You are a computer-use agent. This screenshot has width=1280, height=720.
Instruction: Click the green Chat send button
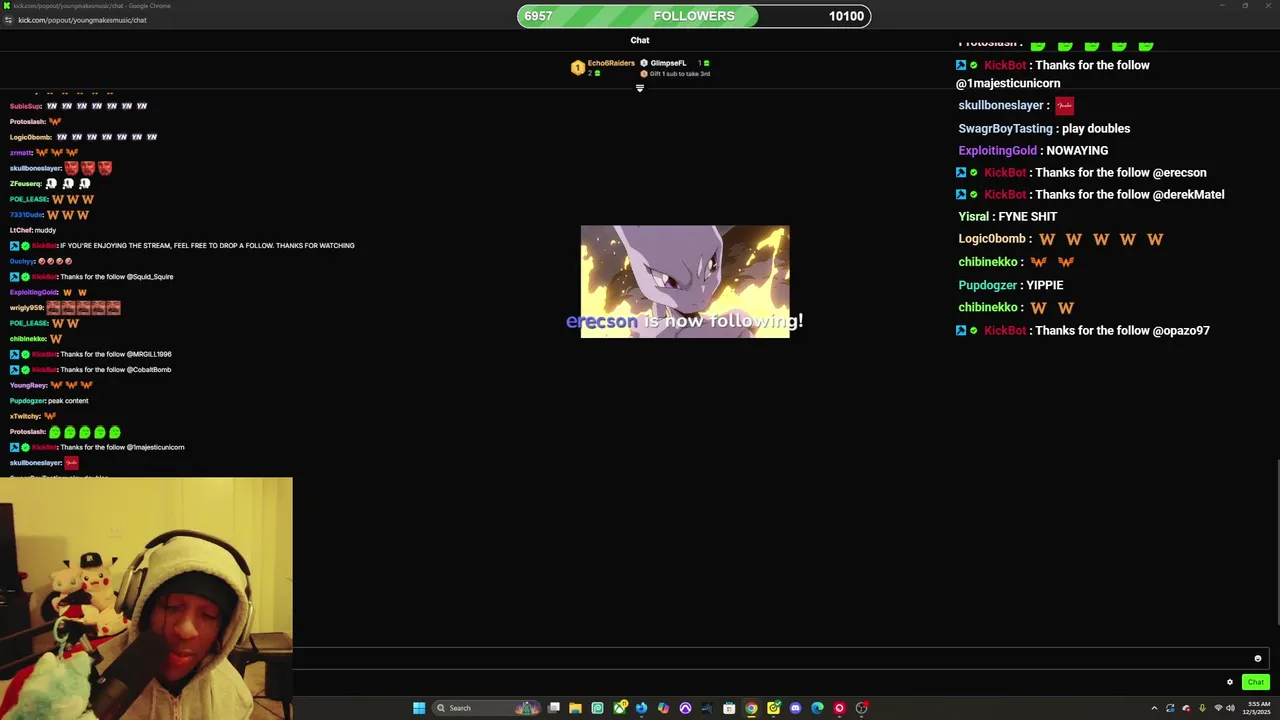coord(1255,682)
